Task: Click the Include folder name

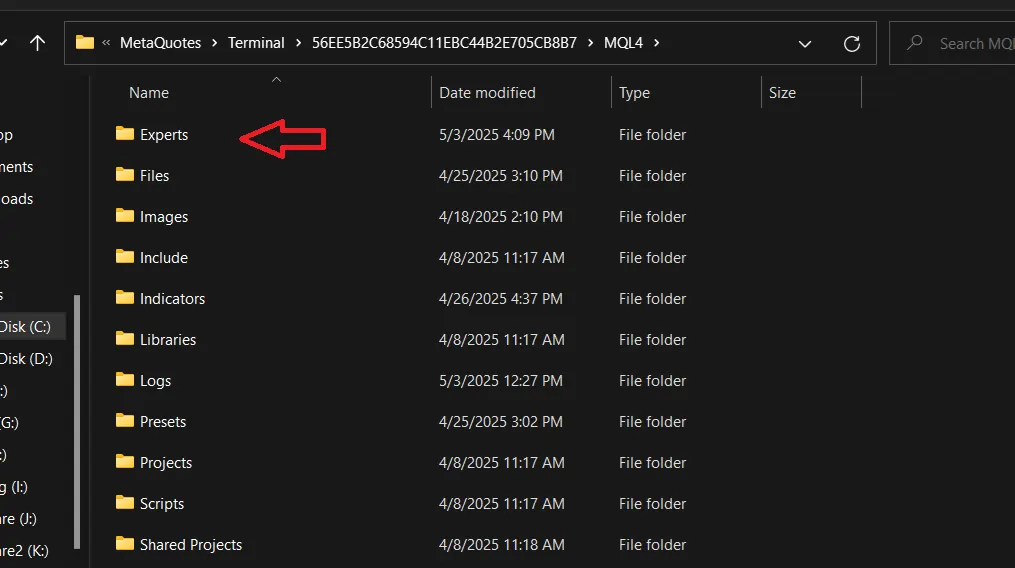Action: point(164,258)
